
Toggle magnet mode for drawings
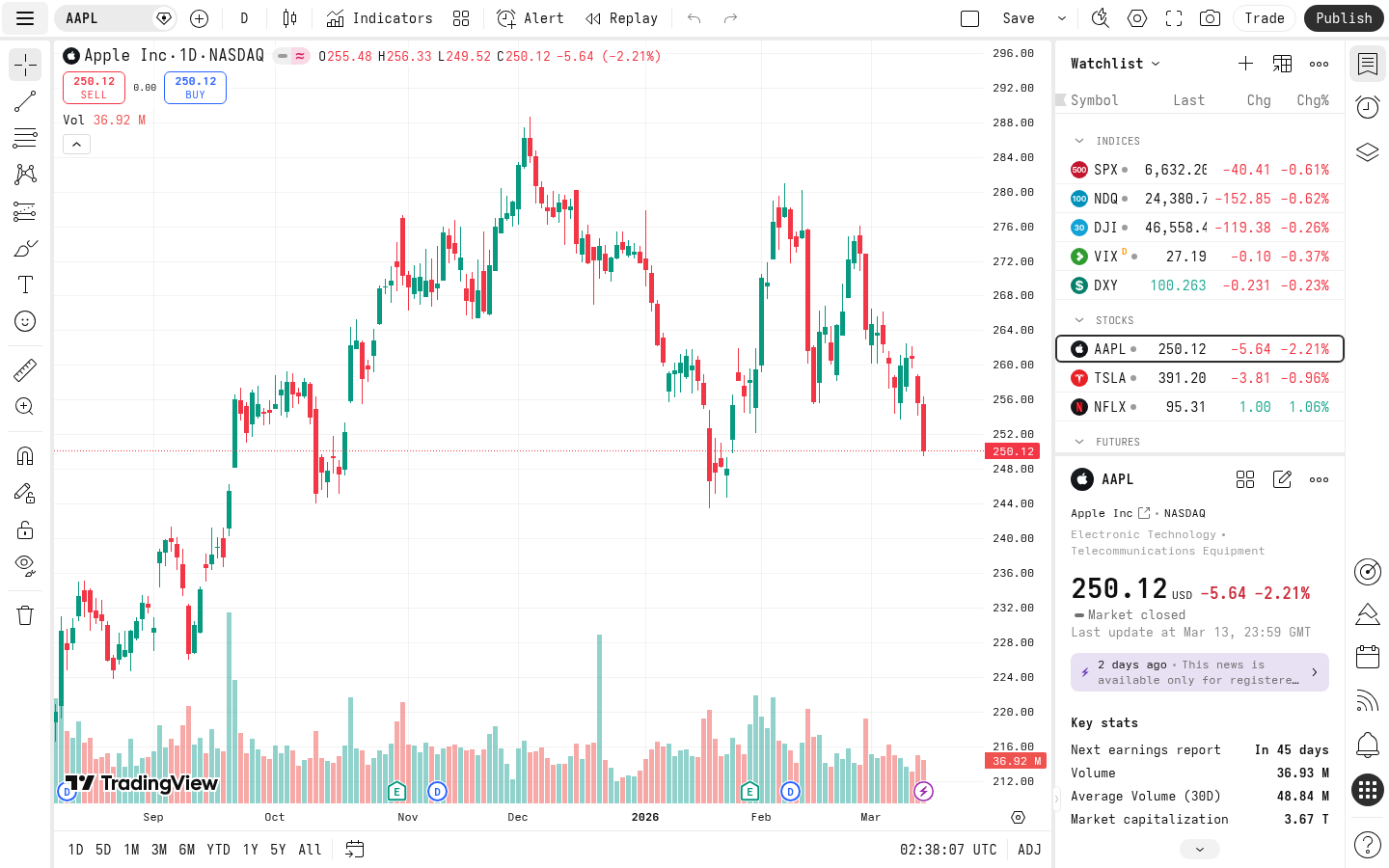(x=24, y=455)
